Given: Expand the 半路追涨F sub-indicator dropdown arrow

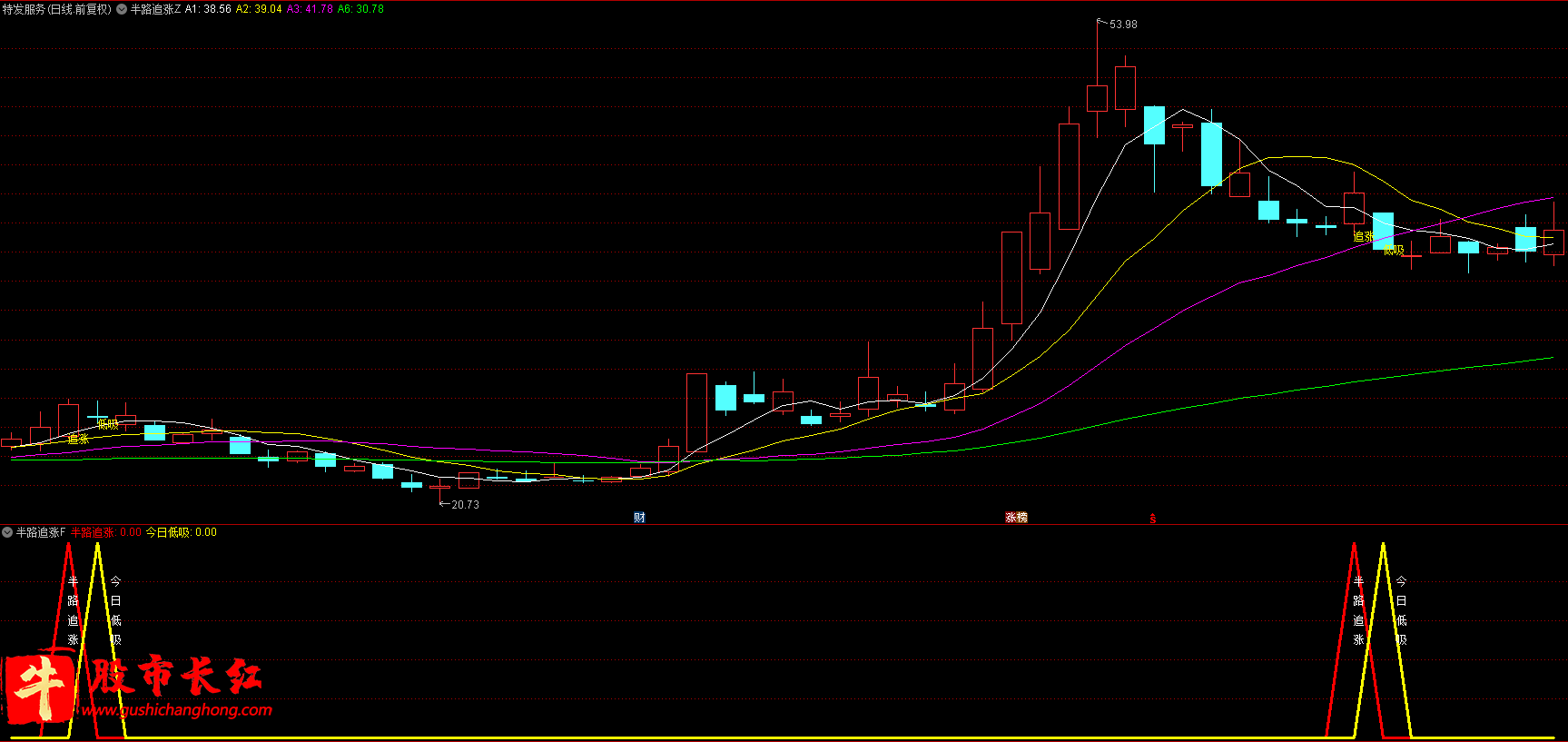Looking at the screenshot, I should (7, 532).
